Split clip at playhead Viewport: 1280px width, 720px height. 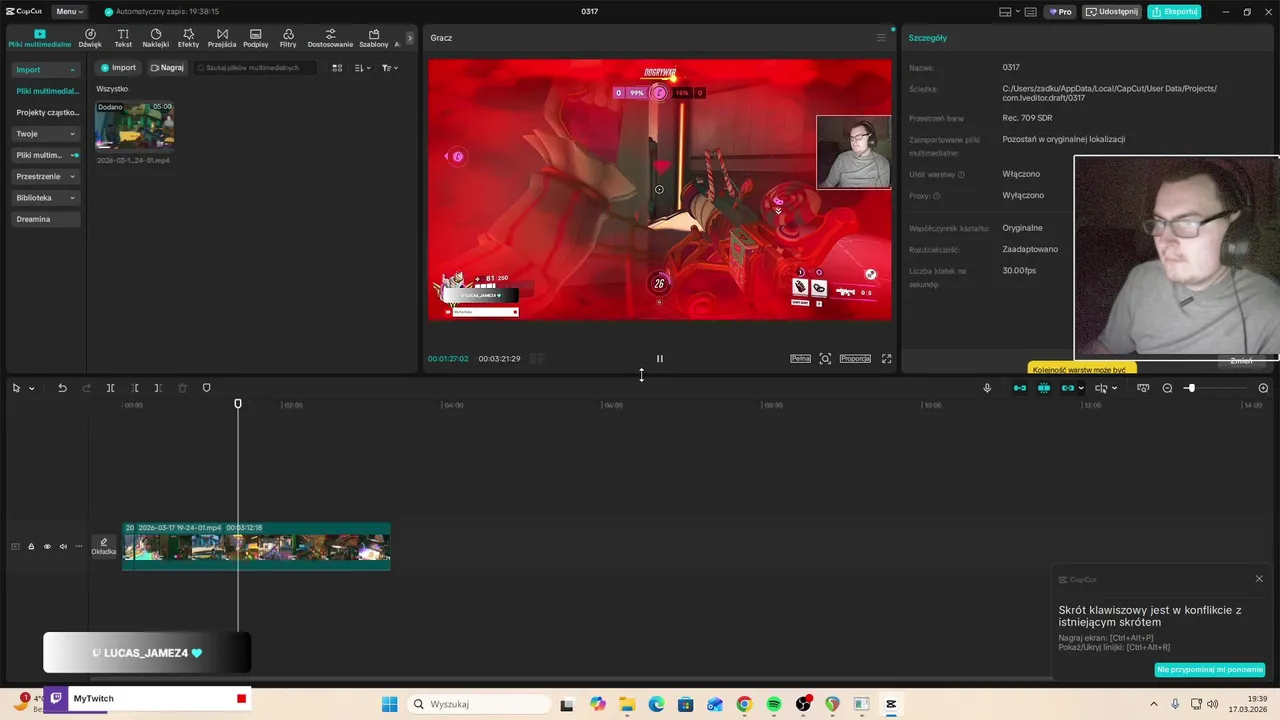coord(110,388)
